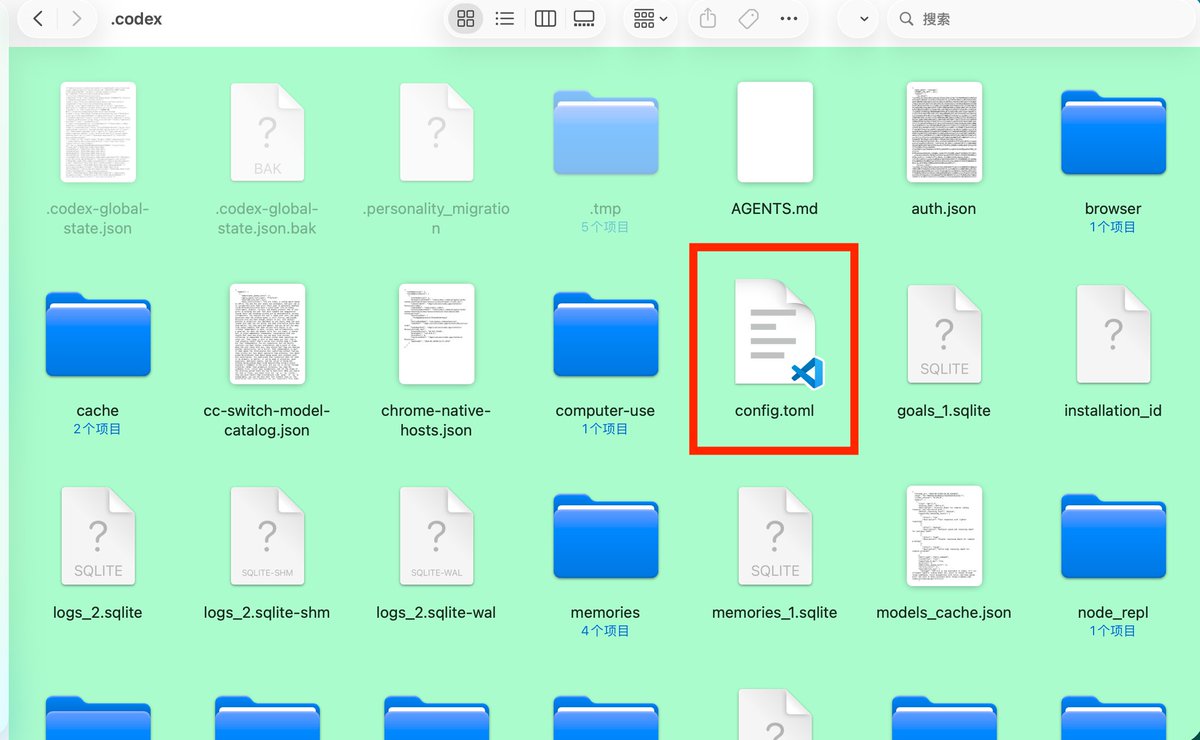Viewport: 1200px width, 740px height.
Task: Switch to list view
Action: pyautogui.click(x=505, y=18)
